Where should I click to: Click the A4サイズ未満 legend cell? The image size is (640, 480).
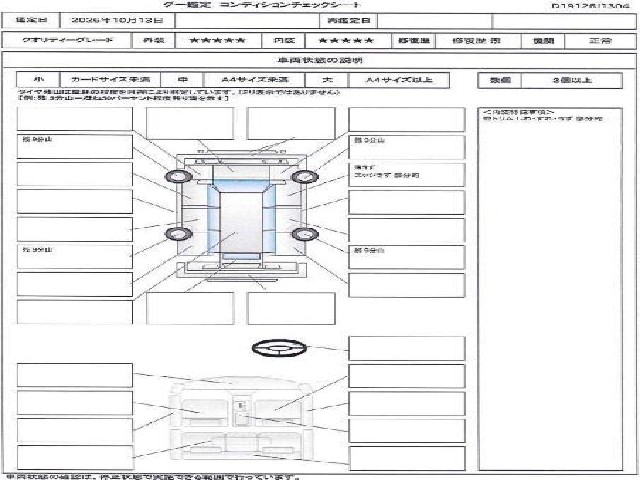click(254, 80)
